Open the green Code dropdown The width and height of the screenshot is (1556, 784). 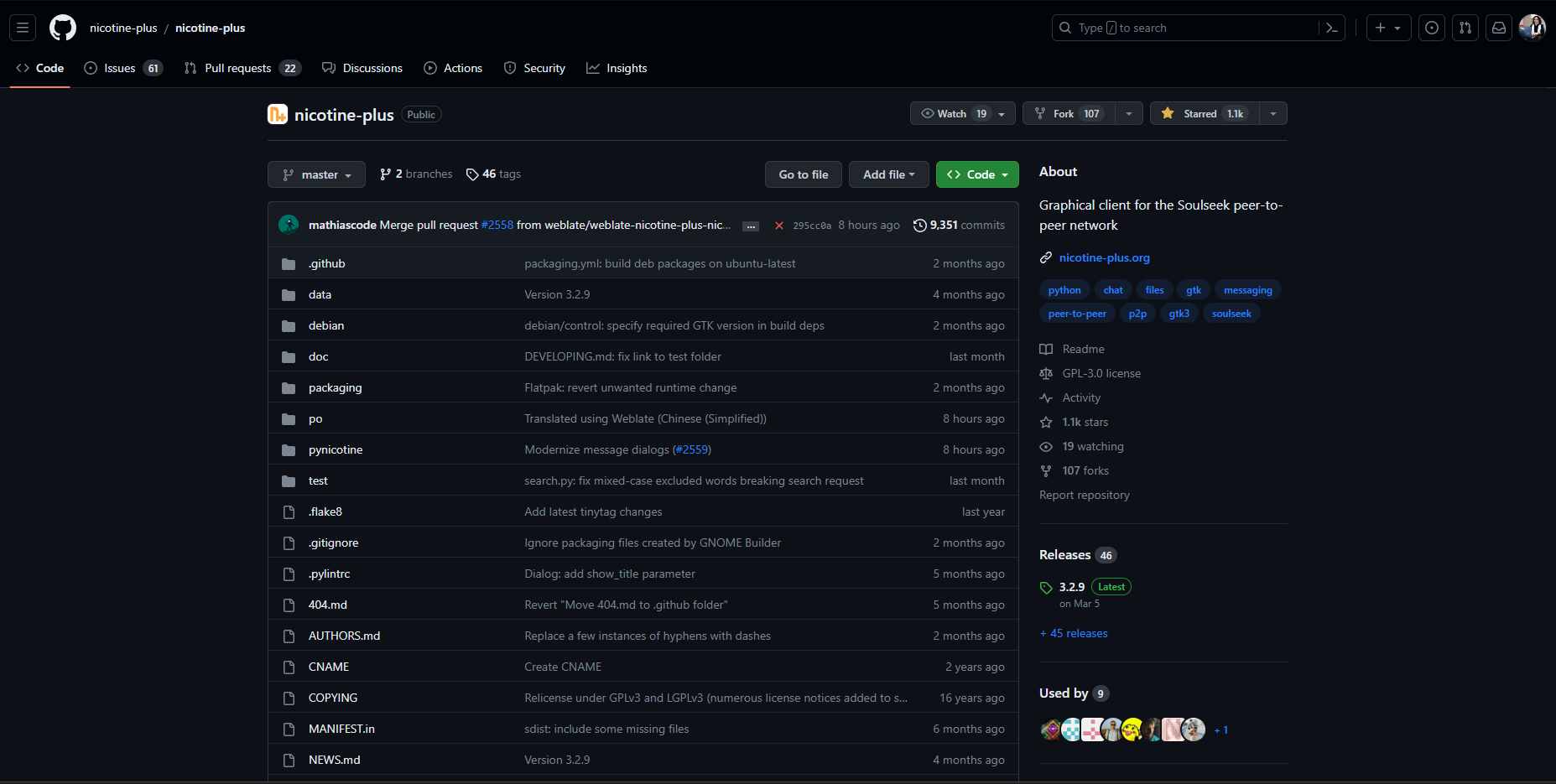[977, 174]
